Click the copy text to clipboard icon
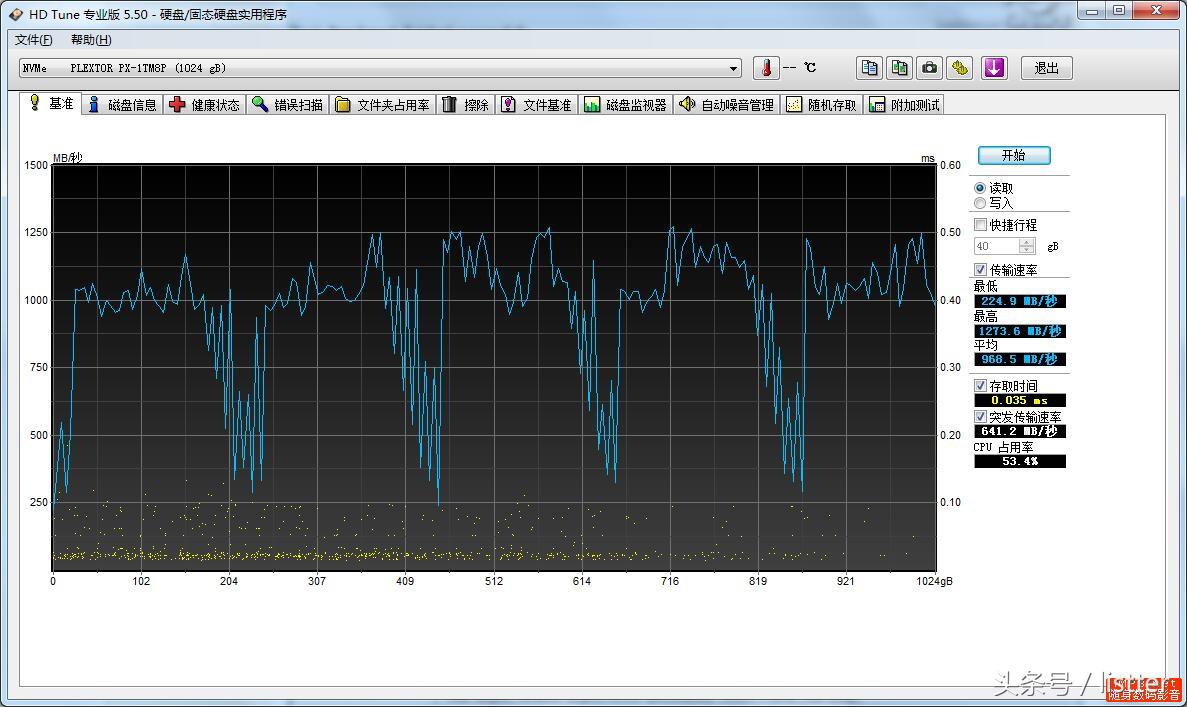 point(870,68)
